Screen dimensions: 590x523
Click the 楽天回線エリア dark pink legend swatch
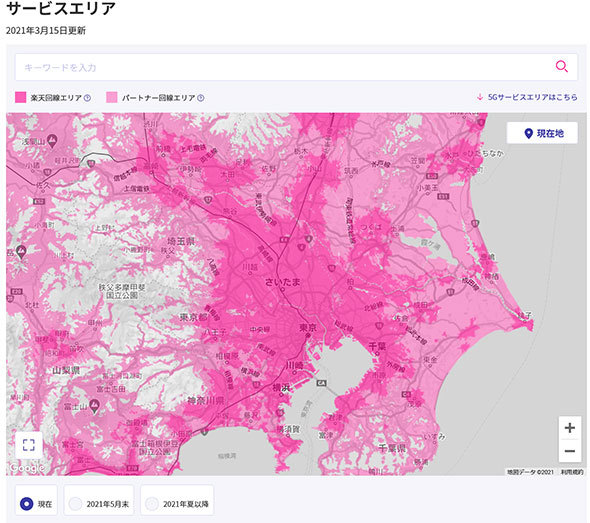point(20,97)
